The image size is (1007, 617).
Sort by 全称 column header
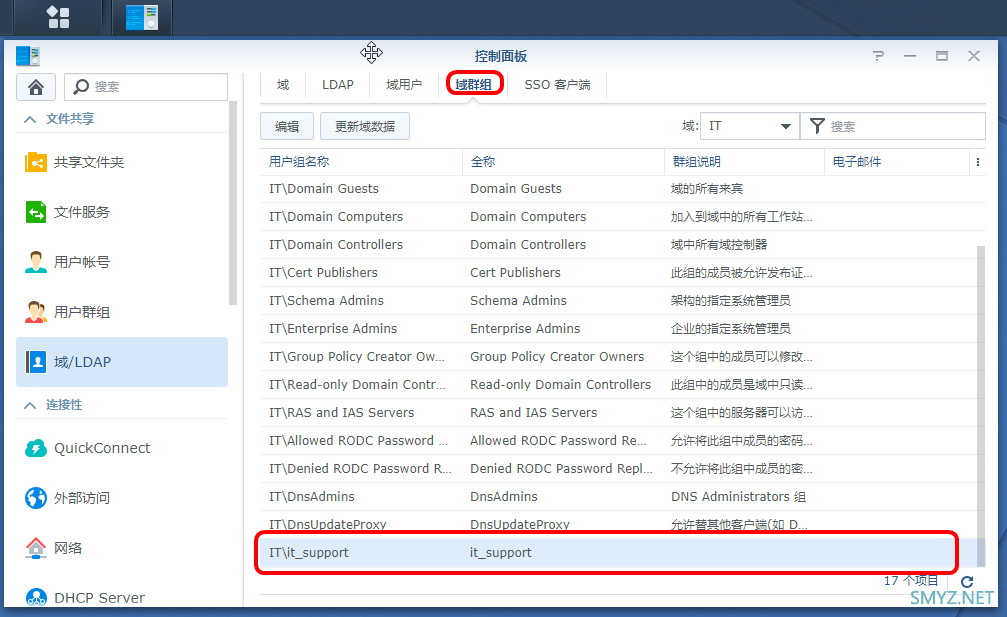(563, 162)
